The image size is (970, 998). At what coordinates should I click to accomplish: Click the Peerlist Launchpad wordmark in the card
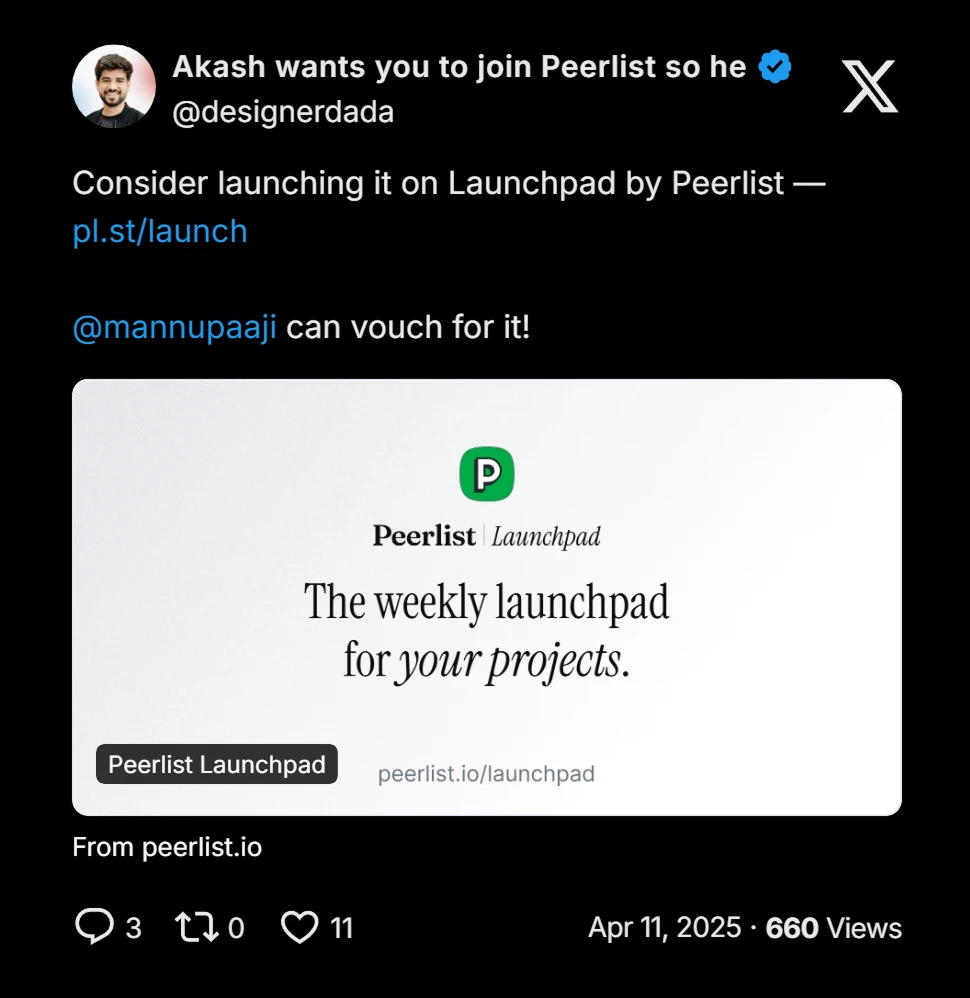[486, 536]
